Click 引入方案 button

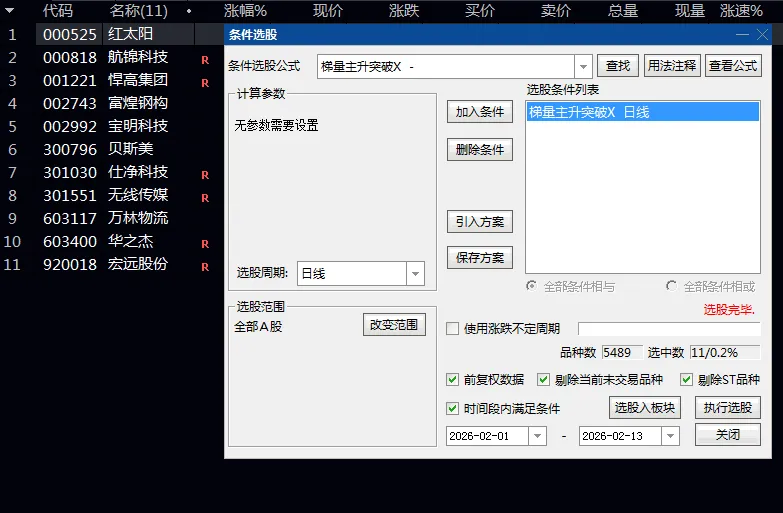pyautogui.click(x=480, y=221)
